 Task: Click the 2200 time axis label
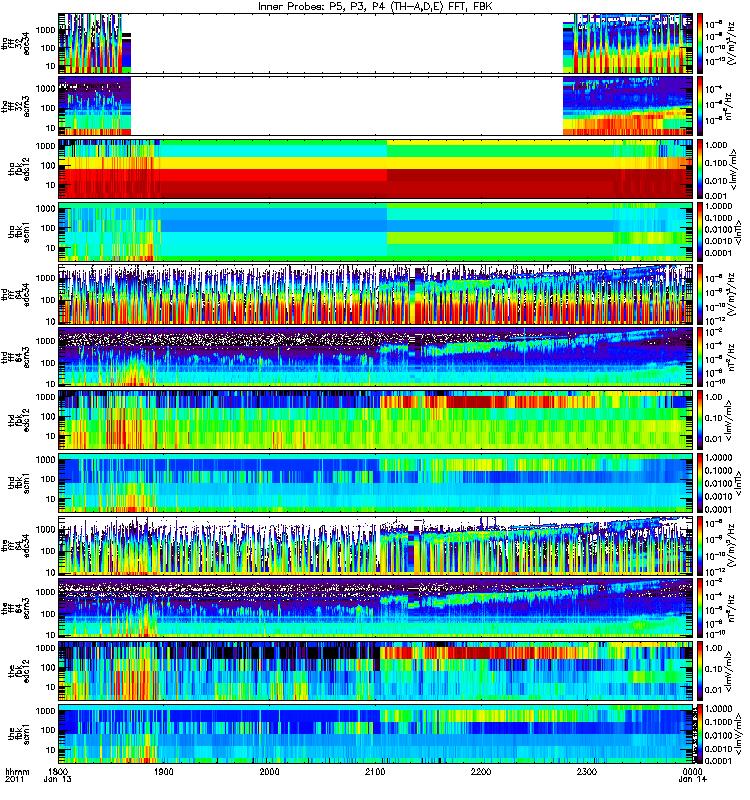click(481, 771)
